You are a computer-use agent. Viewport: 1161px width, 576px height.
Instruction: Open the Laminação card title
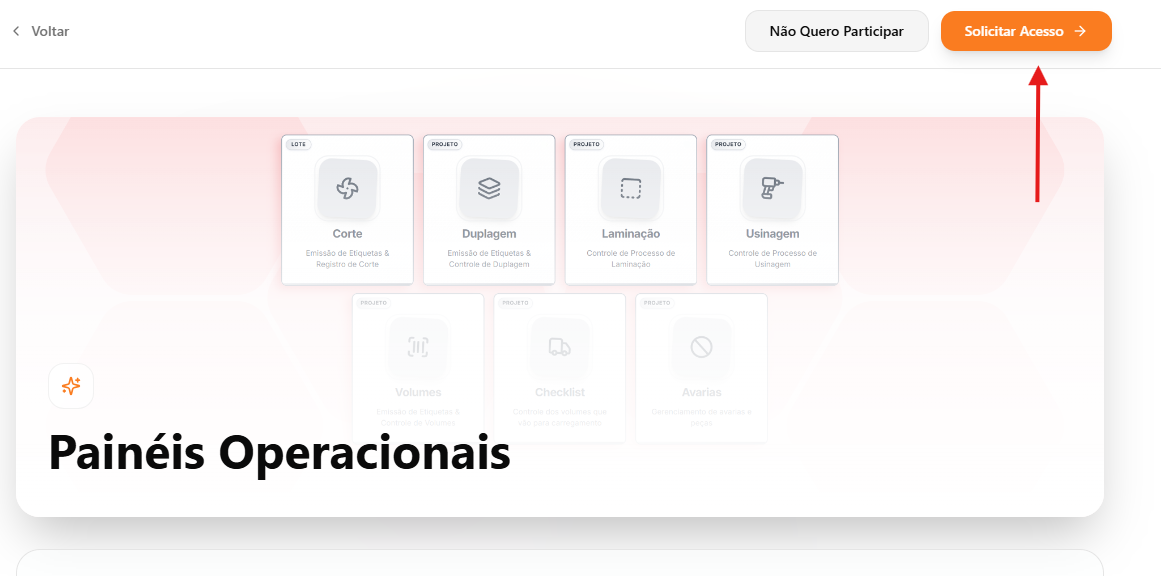point(630,234)
